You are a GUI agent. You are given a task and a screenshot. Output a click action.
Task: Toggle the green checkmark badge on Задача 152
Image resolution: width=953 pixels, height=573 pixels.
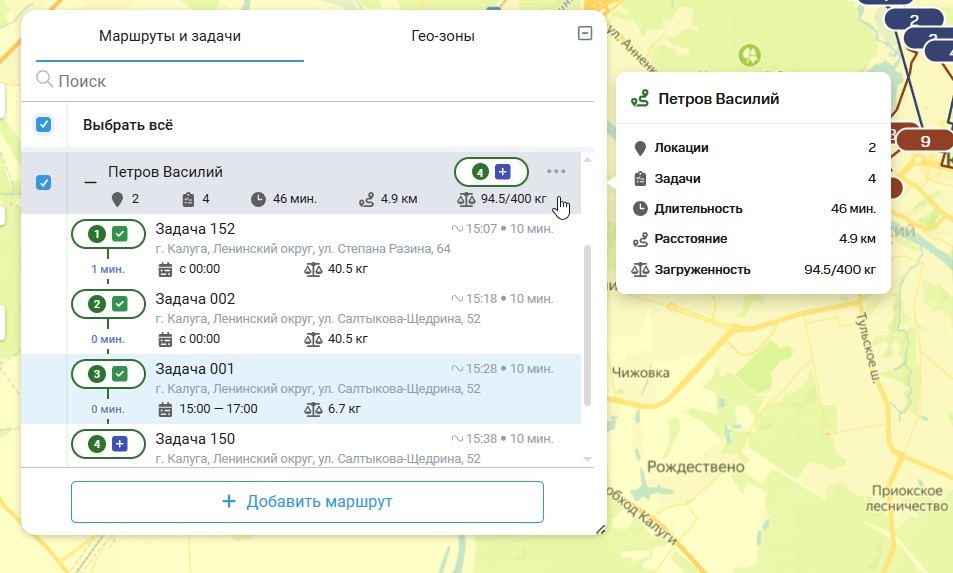pos(120,234)
